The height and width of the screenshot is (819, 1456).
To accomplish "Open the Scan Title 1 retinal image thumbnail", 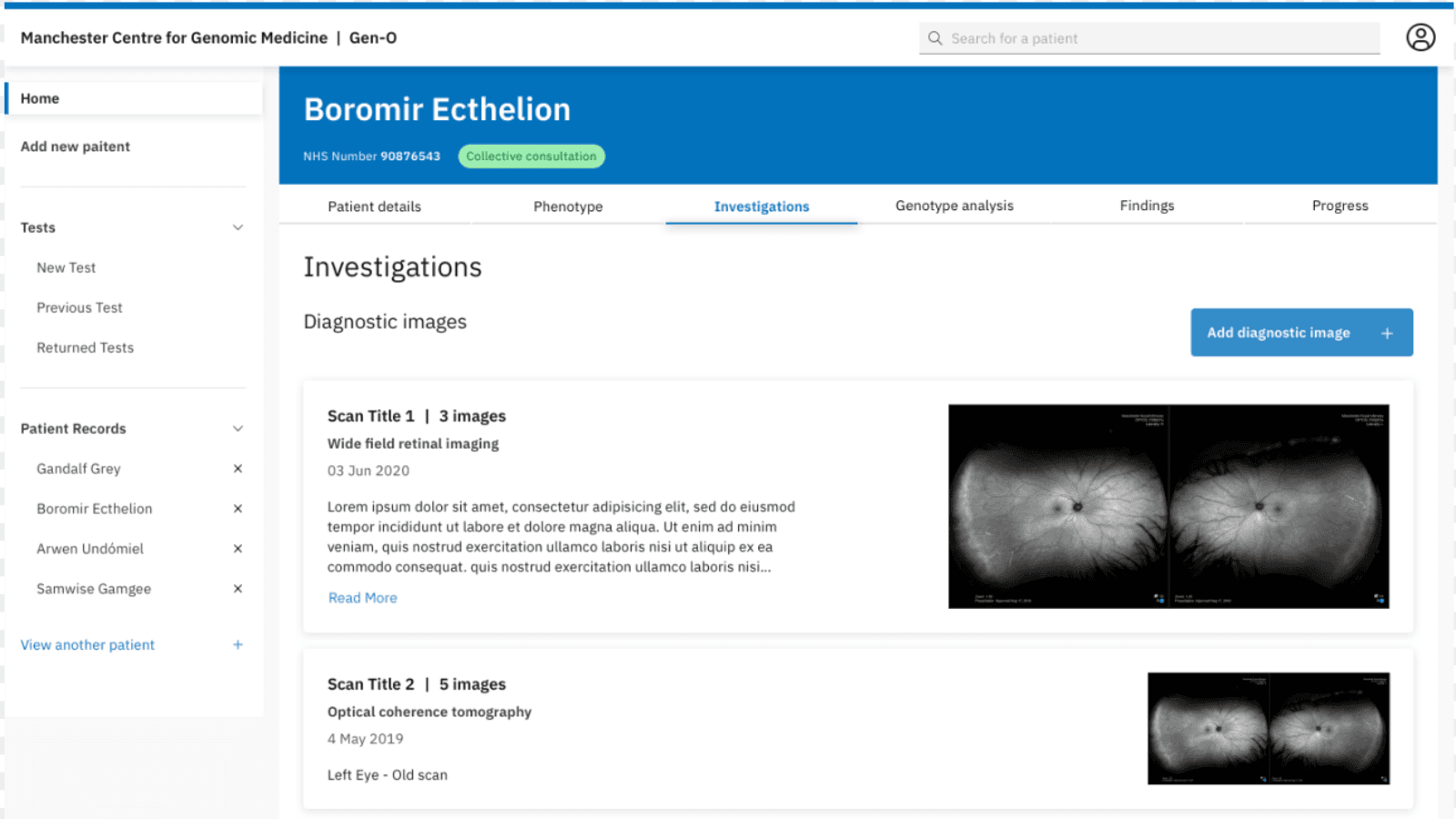I will click(1168, 506).
